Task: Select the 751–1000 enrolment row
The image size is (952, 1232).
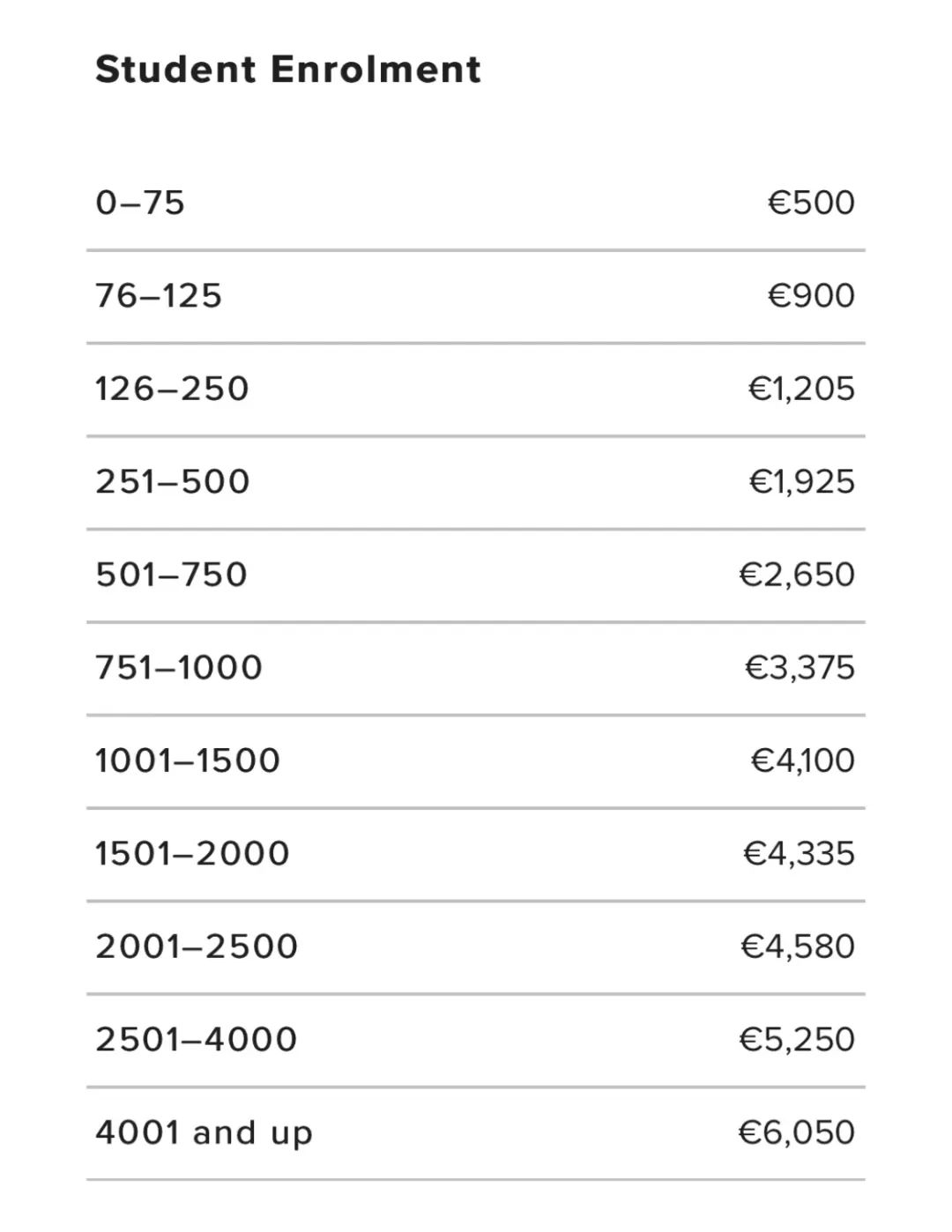Action: point(476,668)
